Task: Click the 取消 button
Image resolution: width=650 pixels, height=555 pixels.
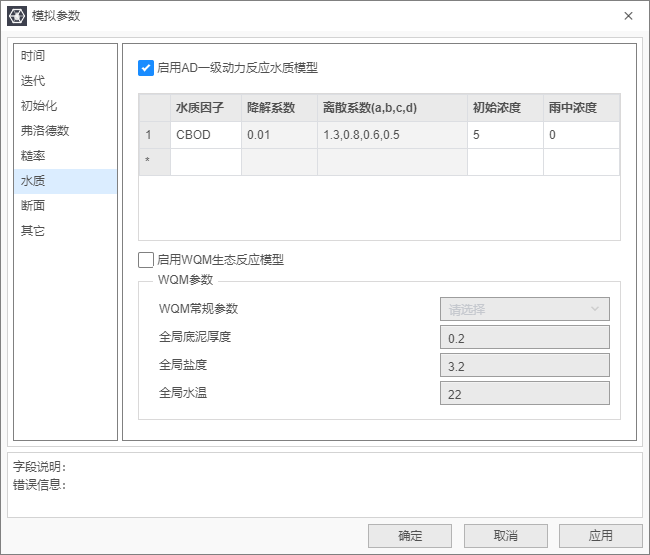Action: (505, 536)
